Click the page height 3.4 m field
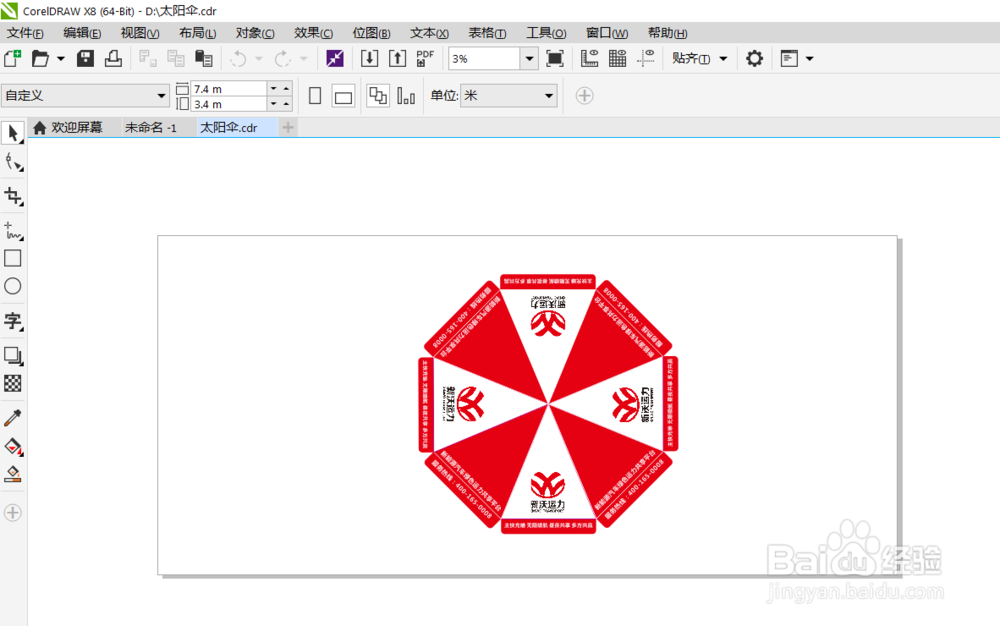 [229, 104]
